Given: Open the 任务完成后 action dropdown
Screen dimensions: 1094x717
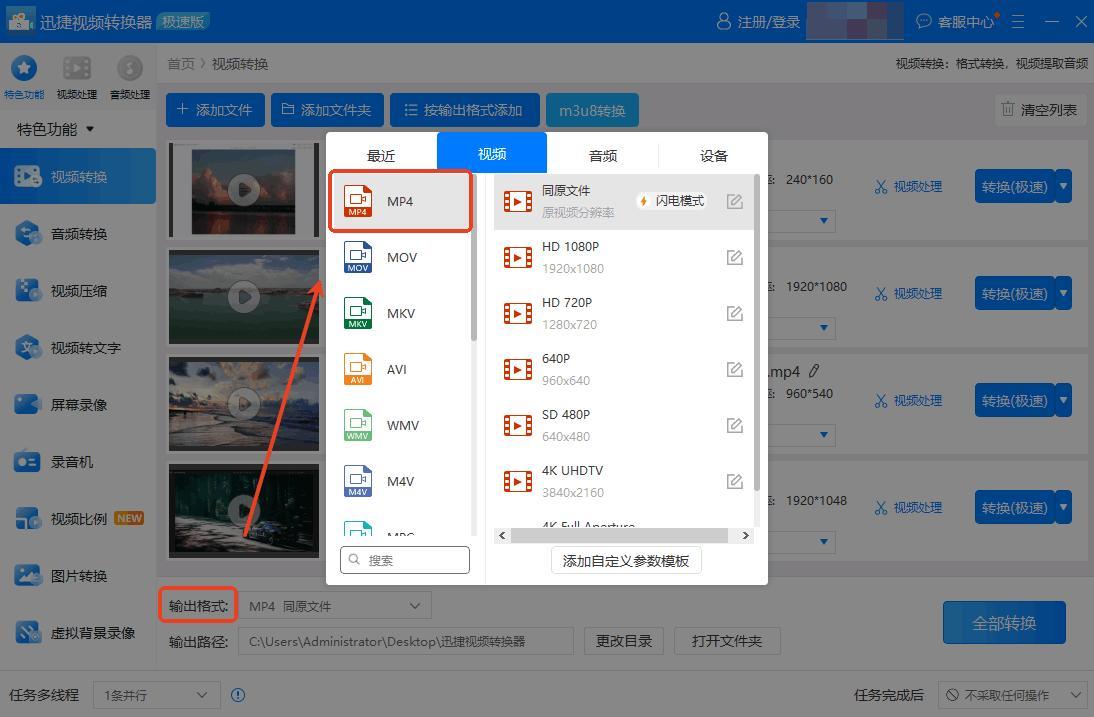Looking at the screenshot, I should (x=1011, y=695).
